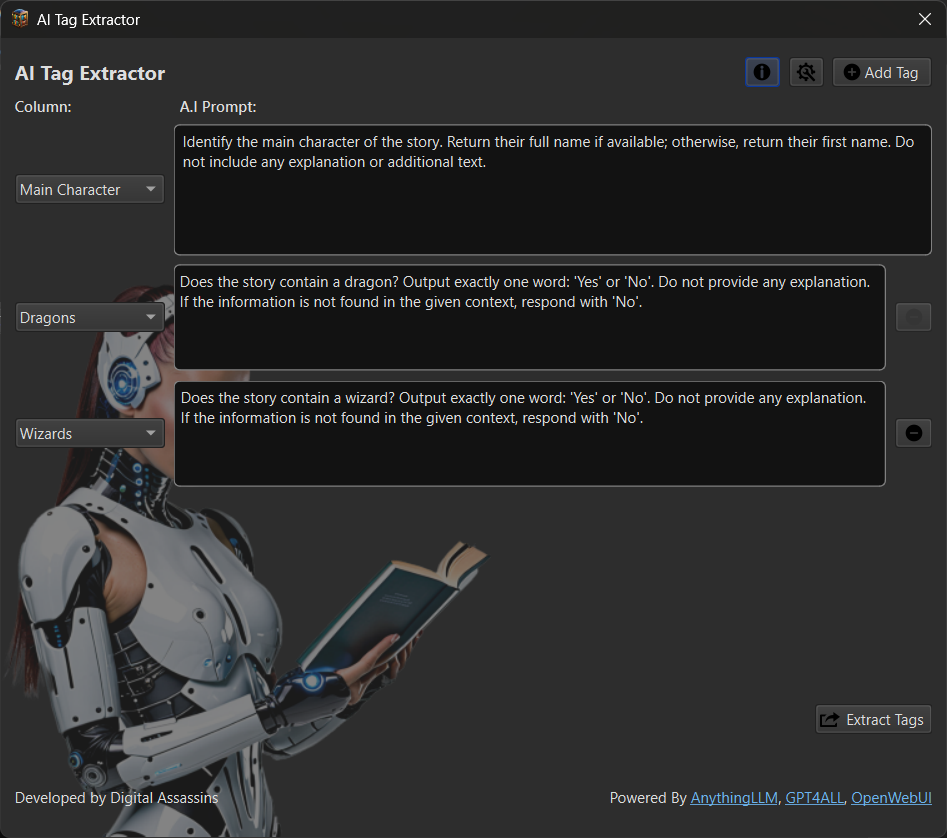Screen dimensions: 947x838
Task: Remove the Wizards tag row
Action: coord(913,433)
